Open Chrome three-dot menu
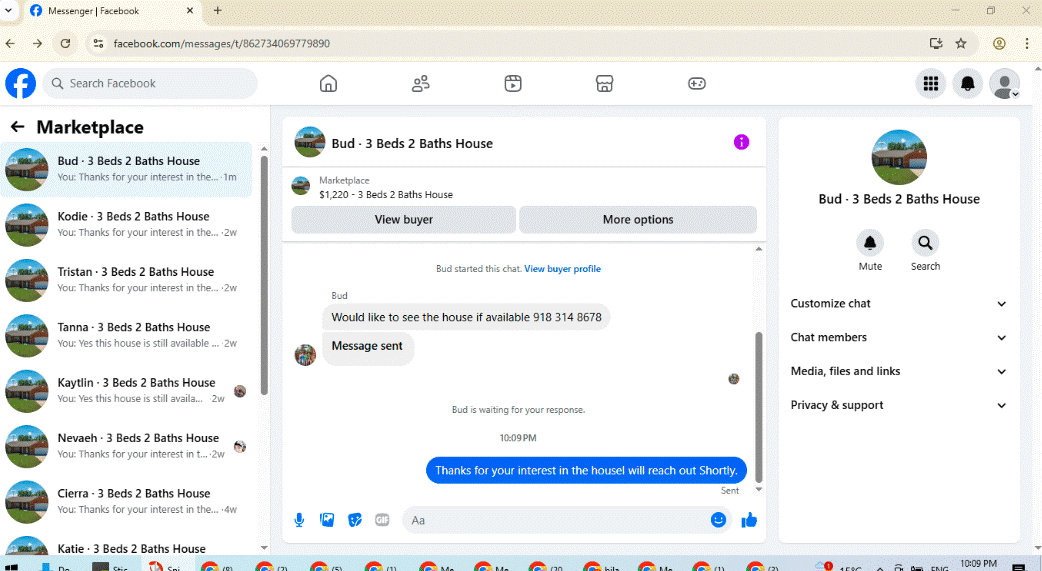The height and width of the screenshot is (571, 1042). click(1027, 43)
